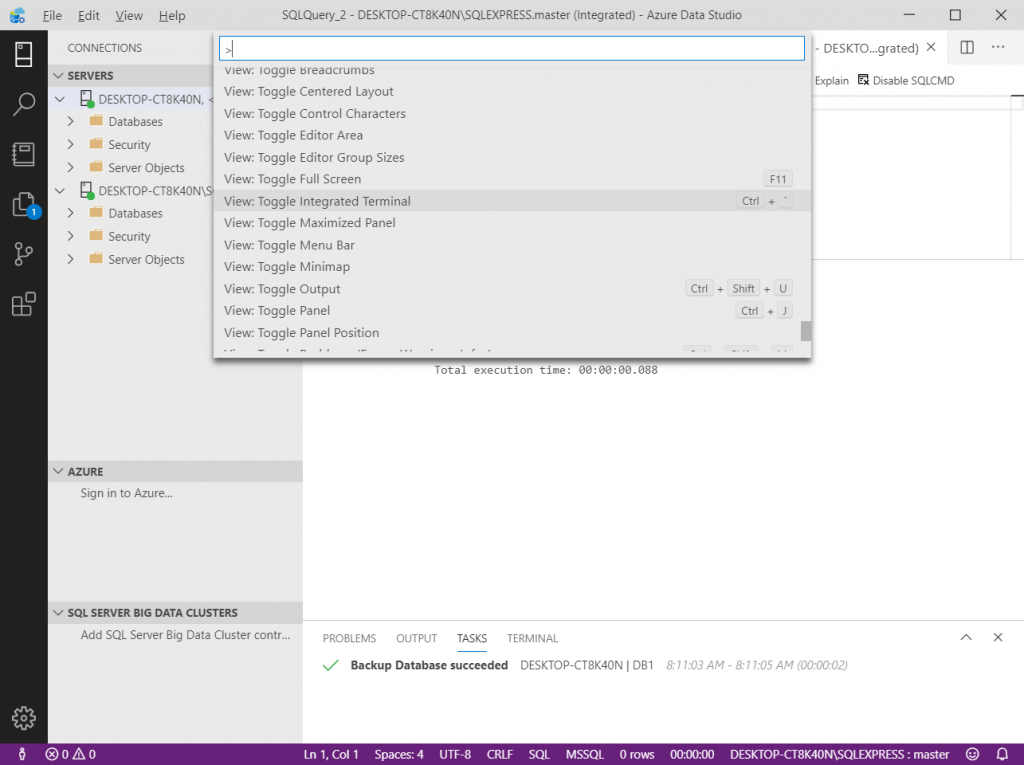
Task: Expand Databases under the first server
Action: (x=71, y=122)
